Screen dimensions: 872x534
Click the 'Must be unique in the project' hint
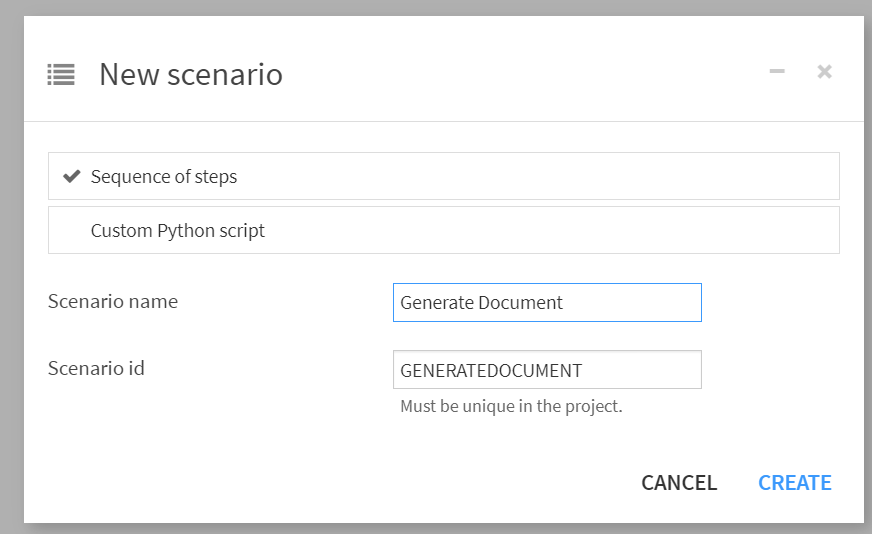511,407
